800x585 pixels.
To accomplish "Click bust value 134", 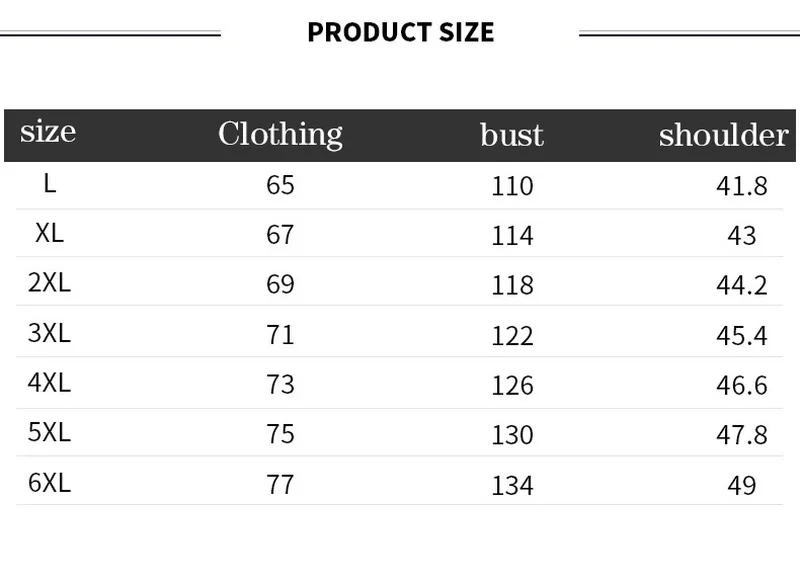I will pyautogui.click(x=512, y=486).
